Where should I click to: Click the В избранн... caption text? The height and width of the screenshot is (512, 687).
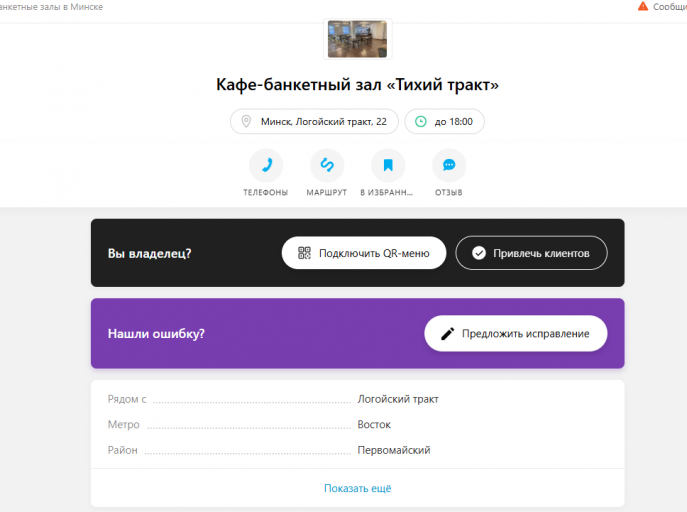point(386,192)
